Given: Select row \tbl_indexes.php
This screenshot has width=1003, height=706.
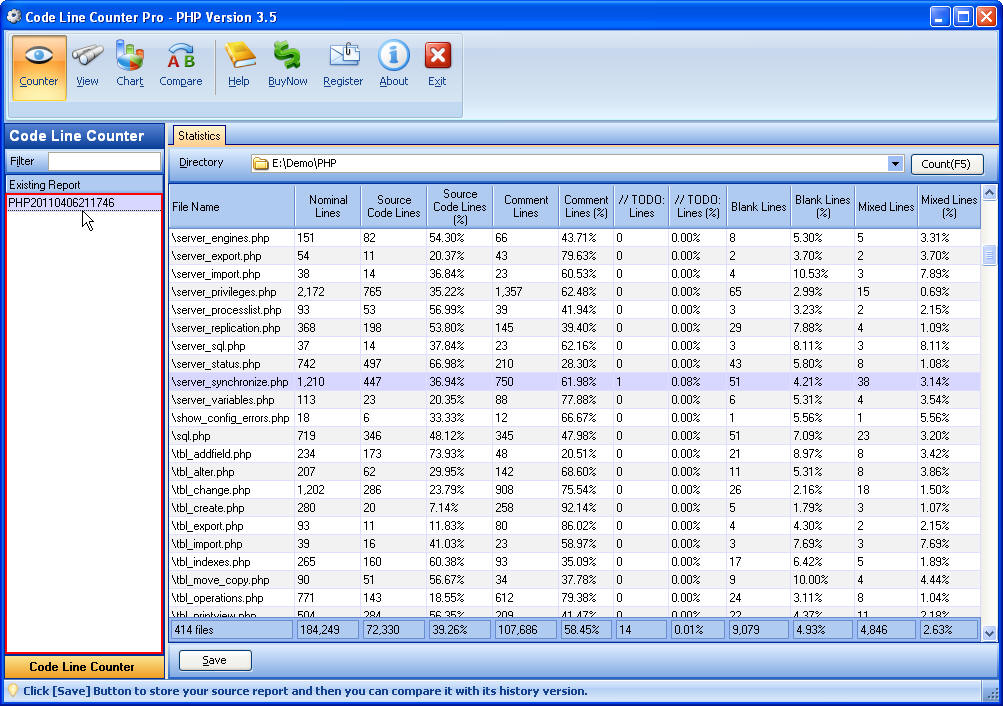Looking at the screenshot, I should click(x=574, y=562).
